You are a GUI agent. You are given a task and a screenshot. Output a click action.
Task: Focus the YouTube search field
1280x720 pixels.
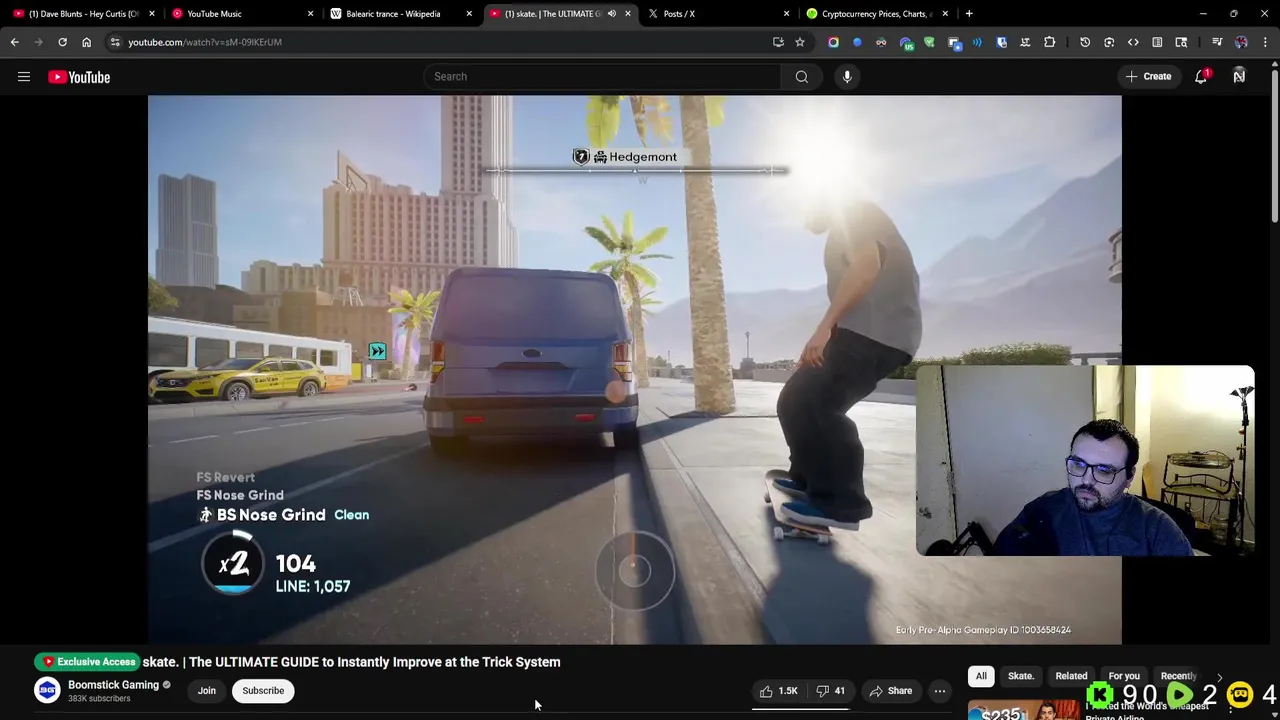[603, 77]
